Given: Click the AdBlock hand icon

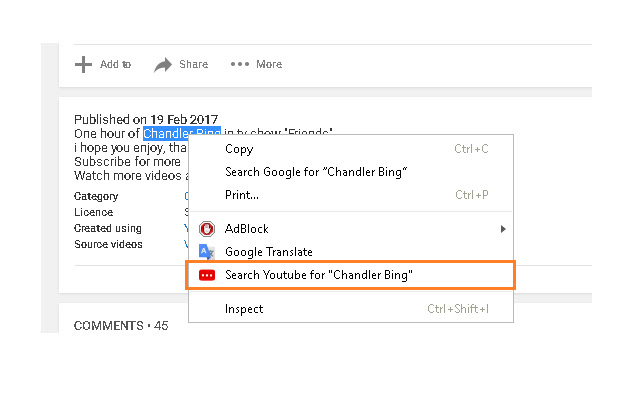Looking at the screenshot, I should [207, 229].
